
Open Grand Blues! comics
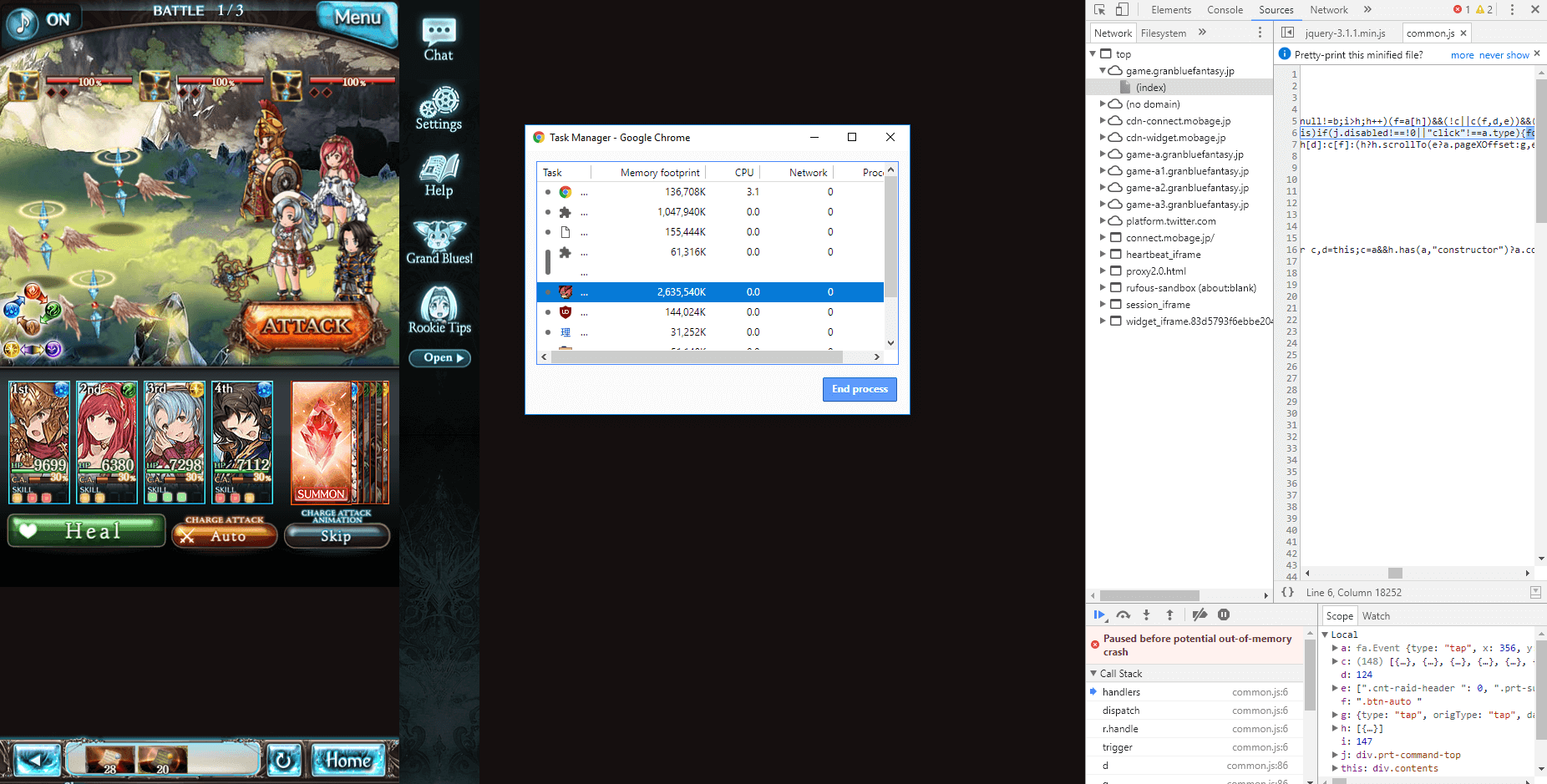click(439, 240)
